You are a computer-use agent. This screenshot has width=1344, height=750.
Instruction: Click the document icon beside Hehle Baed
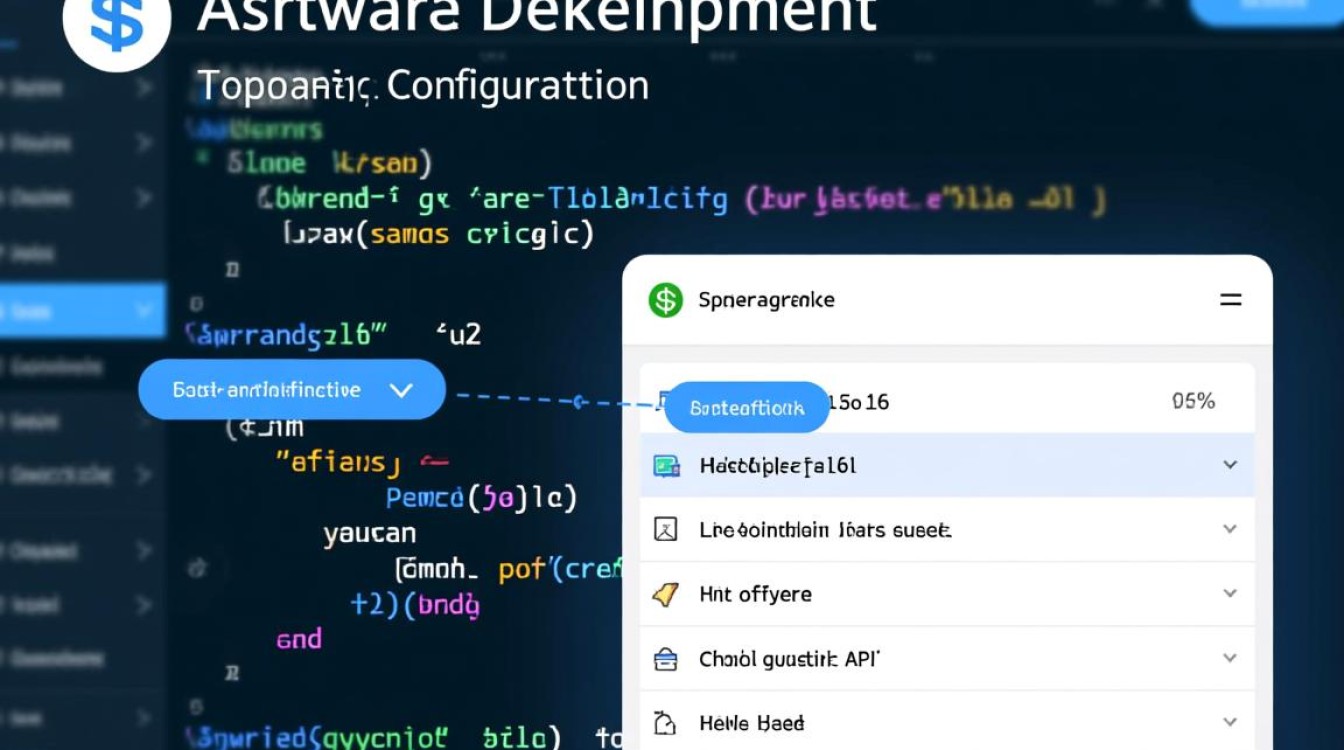(x=666, y=723)
